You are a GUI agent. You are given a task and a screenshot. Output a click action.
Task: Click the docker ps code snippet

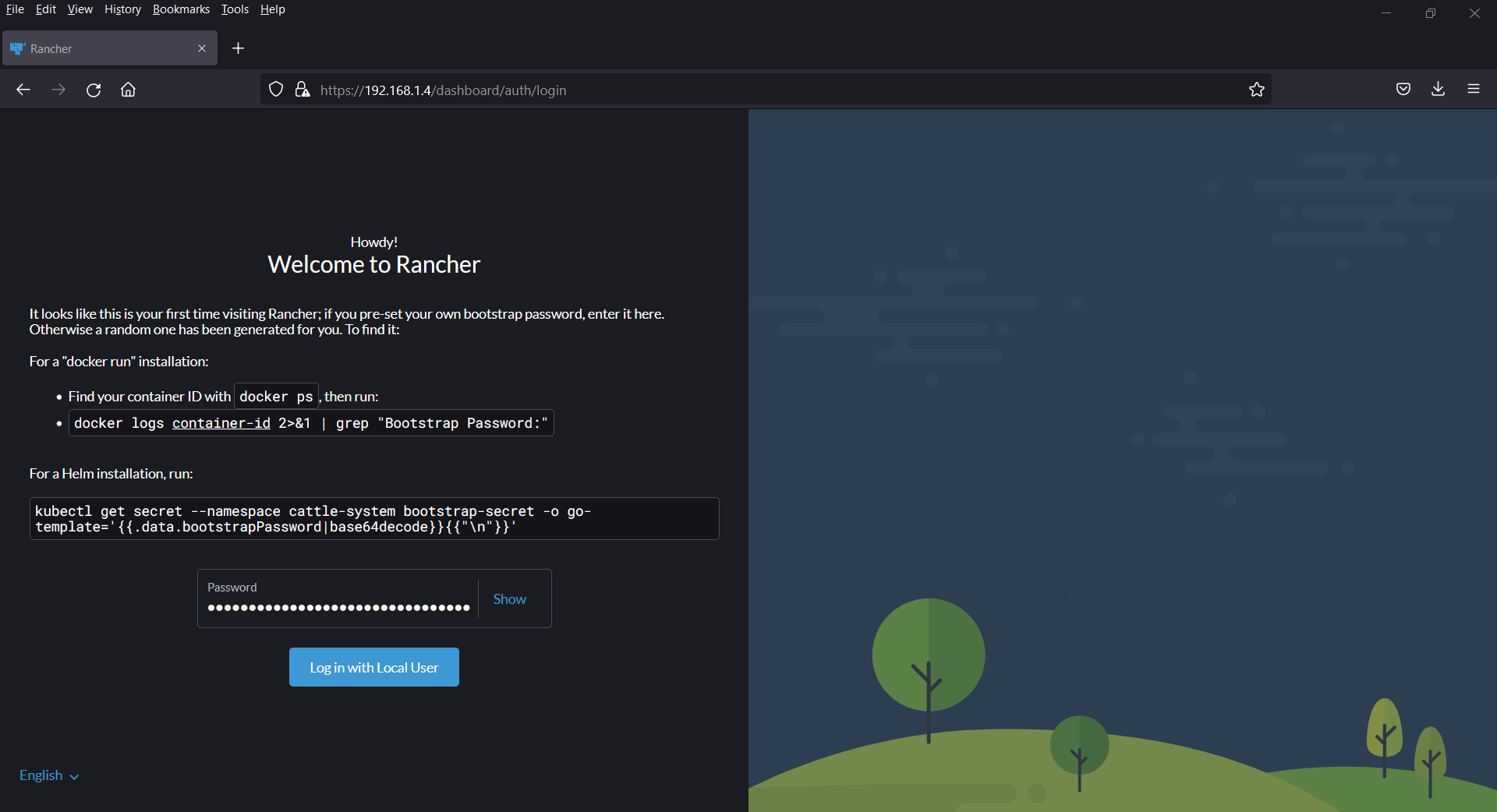coord(276,397)
